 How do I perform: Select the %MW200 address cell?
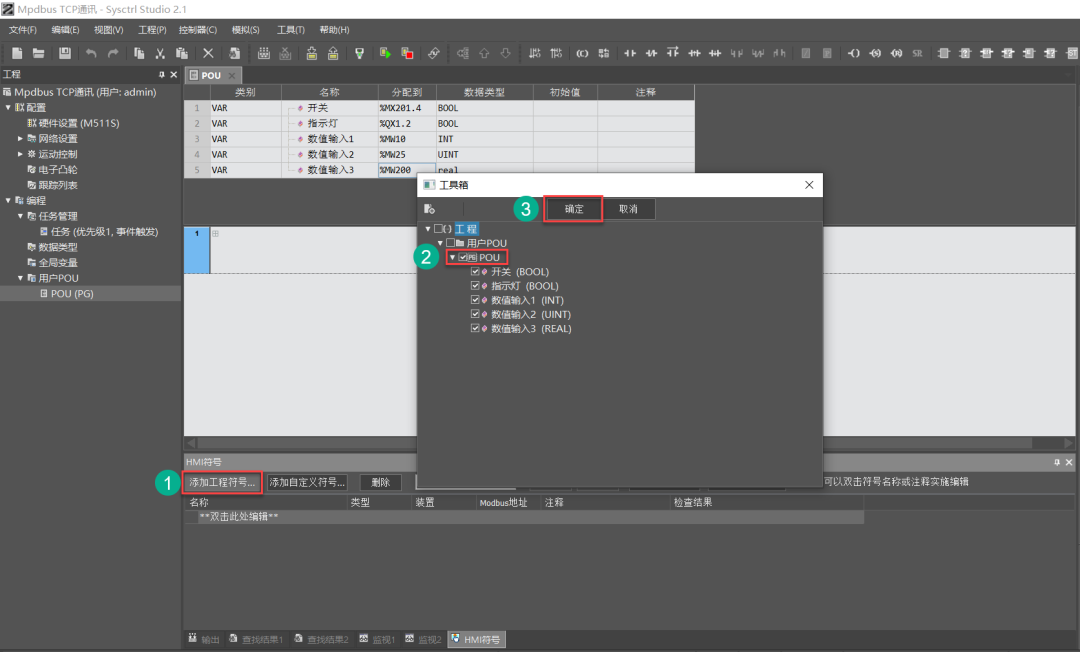(x=407, y=170)
